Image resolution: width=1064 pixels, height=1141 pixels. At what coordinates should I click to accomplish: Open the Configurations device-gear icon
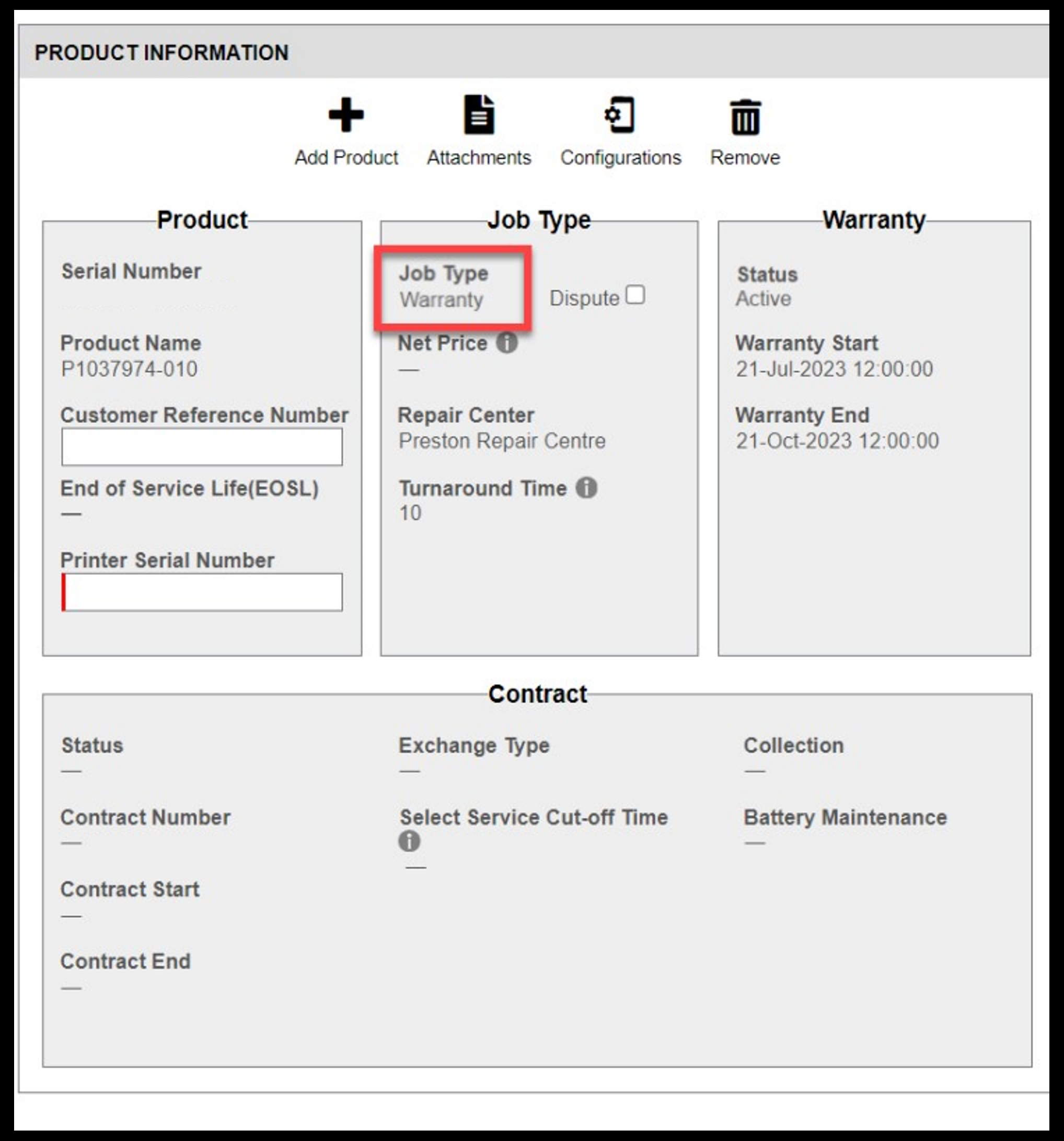[620, 115]
